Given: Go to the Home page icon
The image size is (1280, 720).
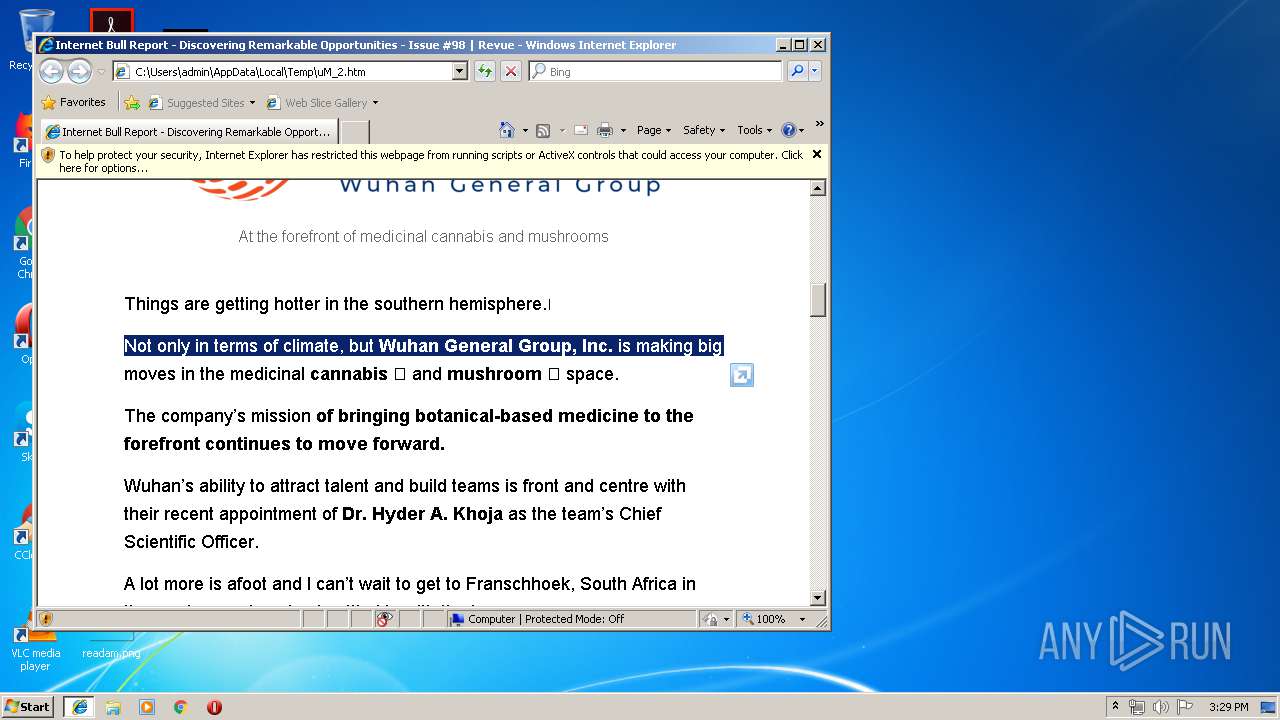Looking at the screenshot, I should [507, 130].
